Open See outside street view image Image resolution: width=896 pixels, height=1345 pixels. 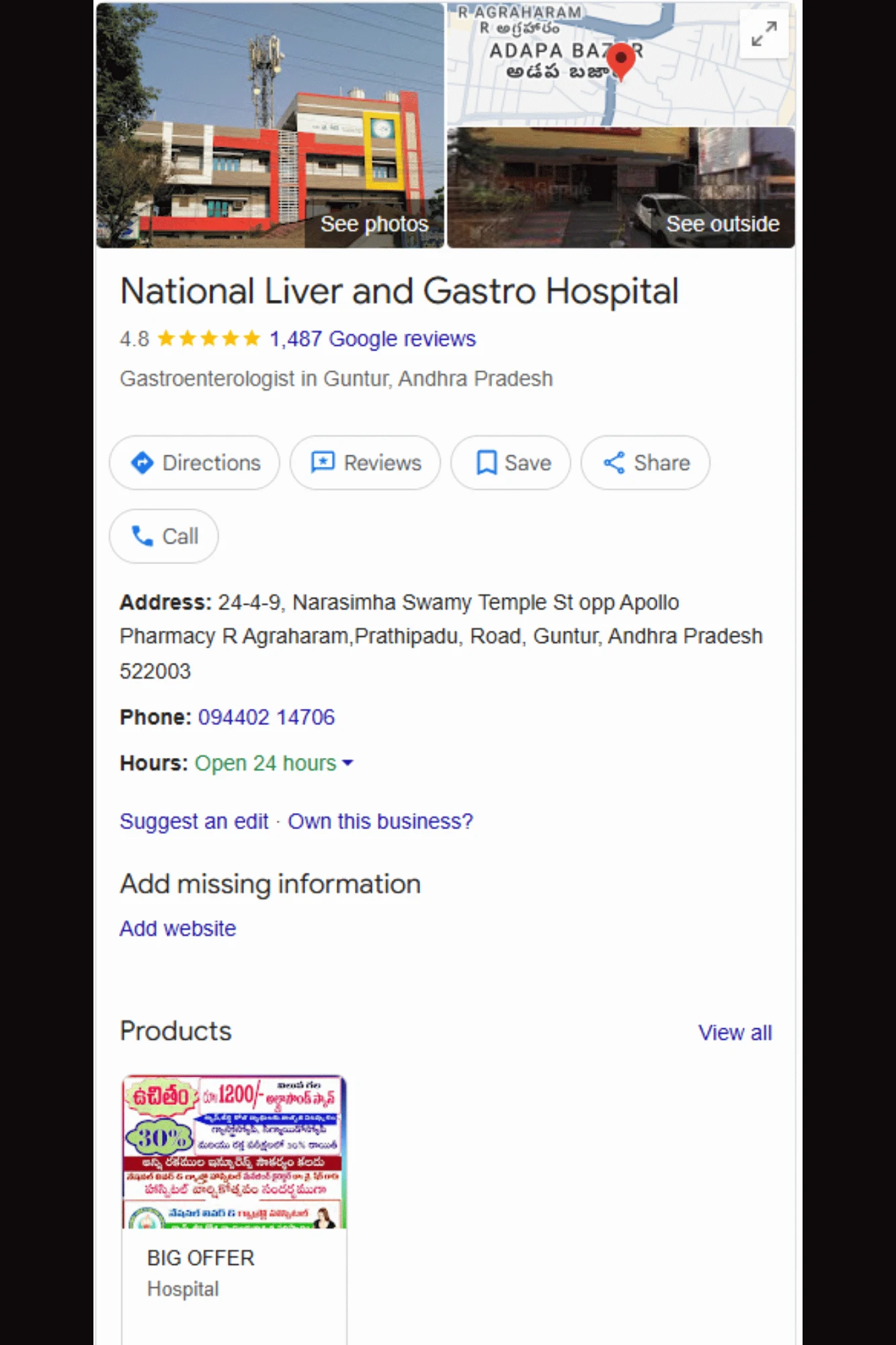click(x=620, y=188)
